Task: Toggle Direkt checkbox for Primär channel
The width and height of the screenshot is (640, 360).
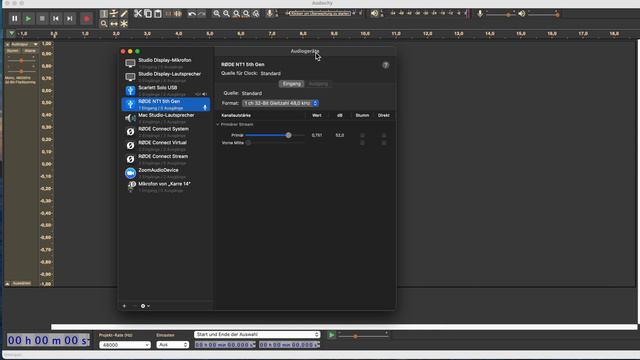Action: coord(384,135)
